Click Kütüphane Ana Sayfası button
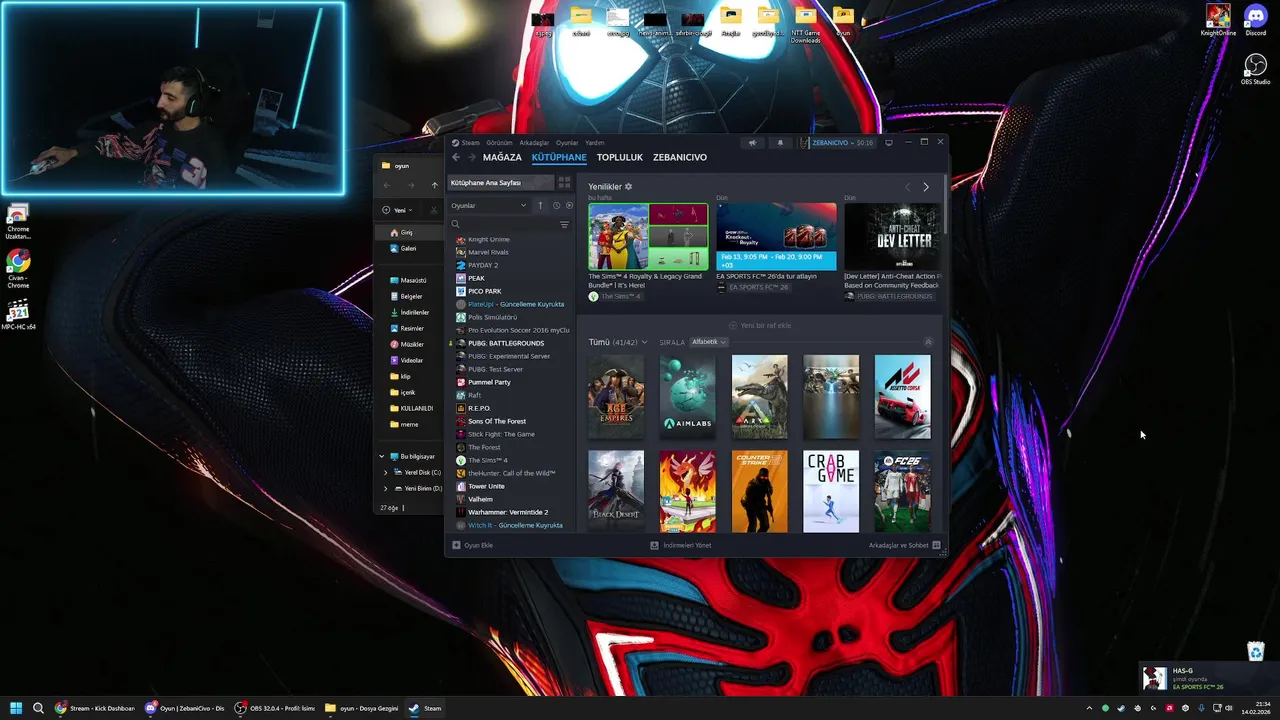This screenshot has height=720, width=1280. pyautogui.click(x=500, y=183)
